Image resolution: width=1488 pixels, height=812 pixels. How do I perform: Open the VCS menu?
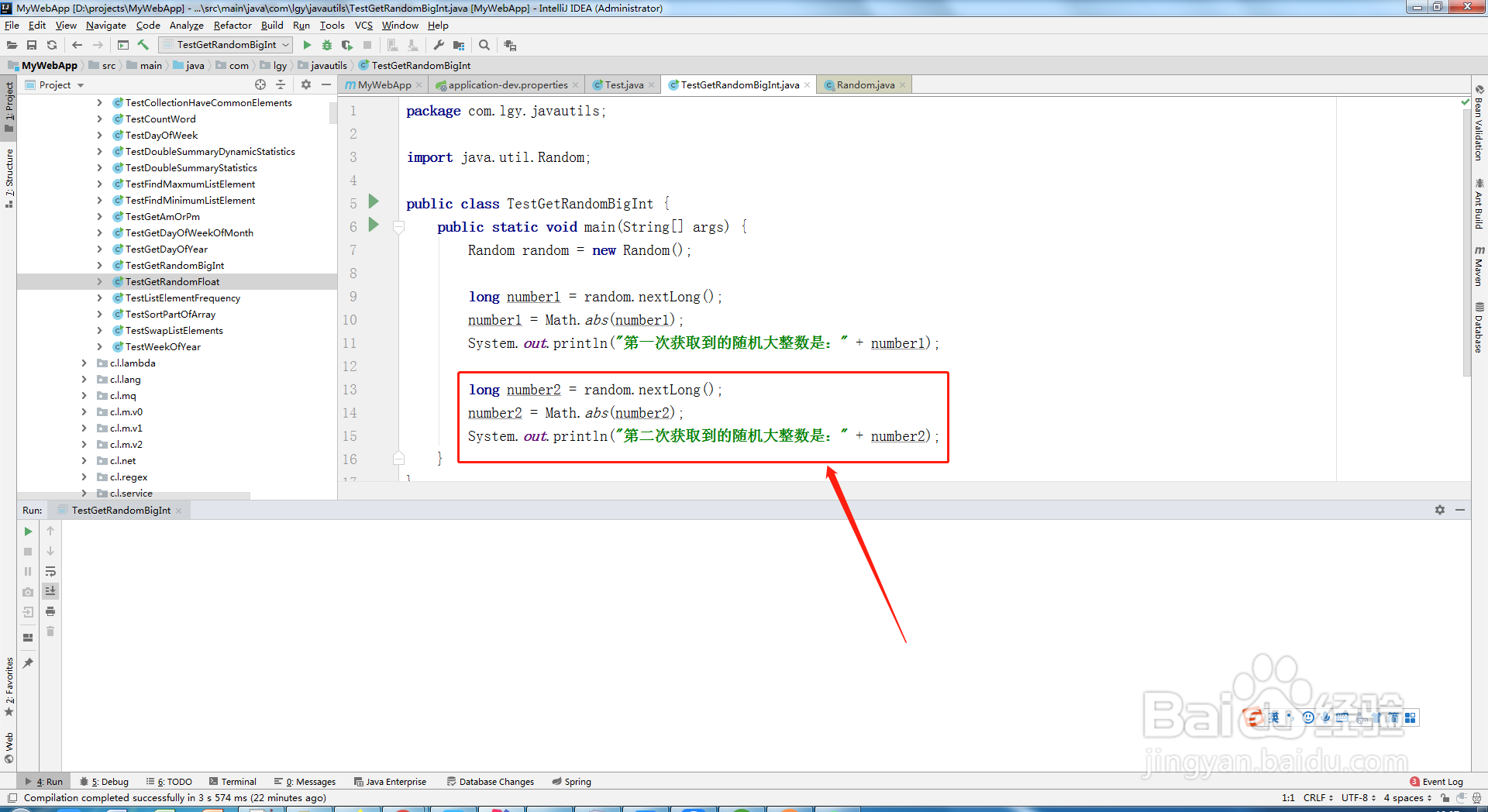(x=363, y=25)
